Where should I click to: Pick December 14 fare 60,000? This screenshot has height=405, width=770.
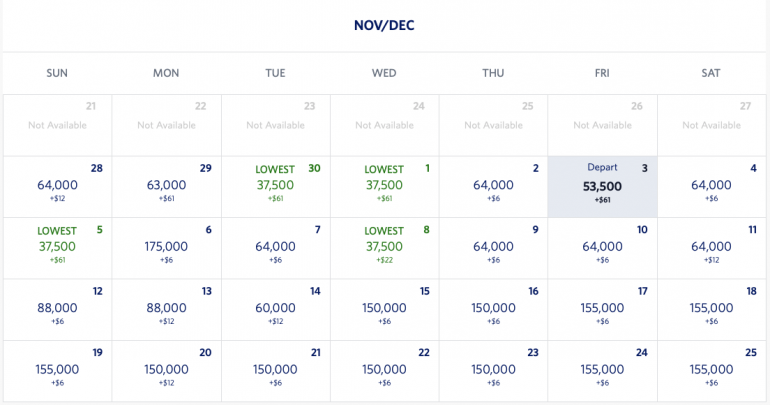coord(275,308)
